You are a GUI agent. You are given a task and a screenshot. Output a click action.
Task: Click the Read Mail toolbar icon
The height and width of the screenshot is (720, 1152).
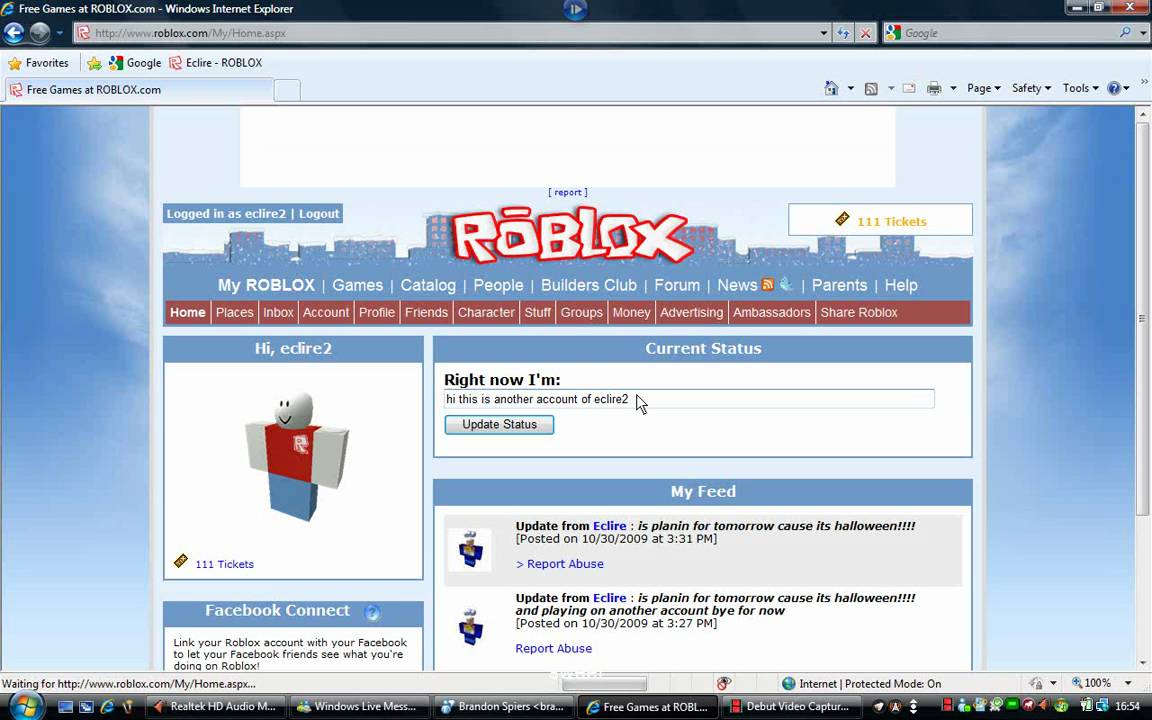pos(909,88)
